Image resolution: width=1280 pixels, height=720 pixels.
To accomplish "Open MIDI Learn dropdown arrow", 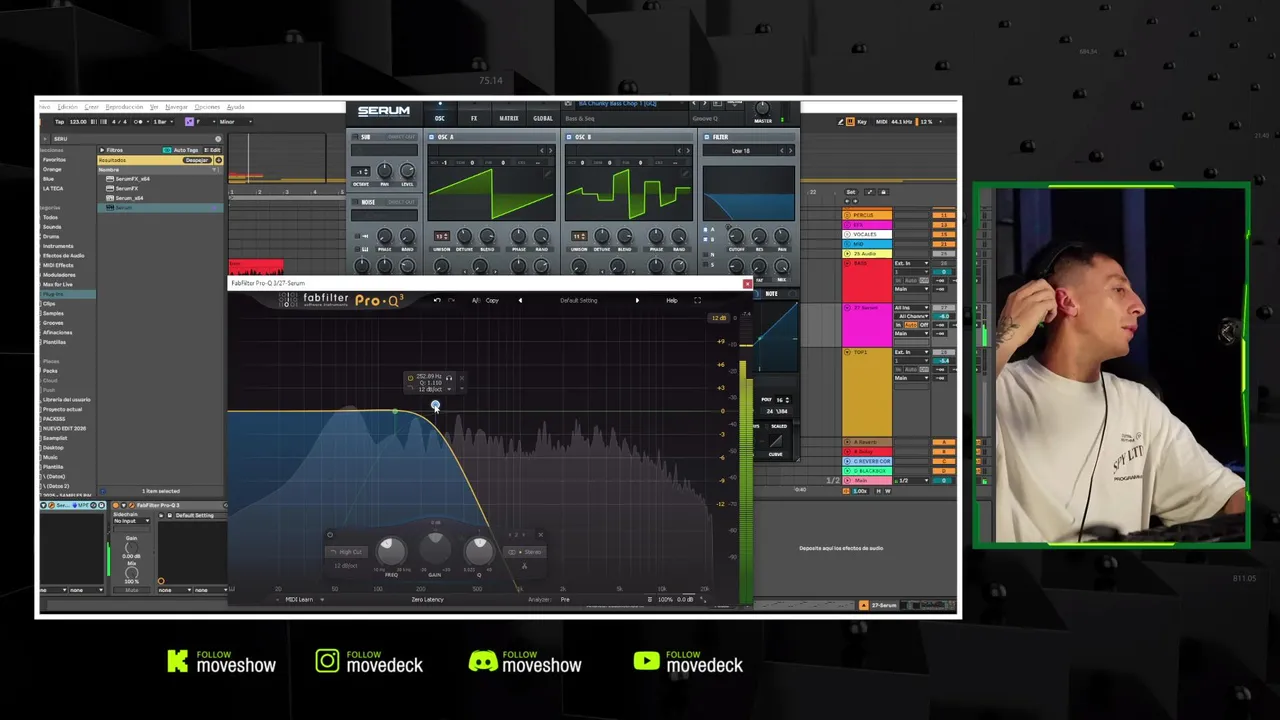I will point(322,599).
